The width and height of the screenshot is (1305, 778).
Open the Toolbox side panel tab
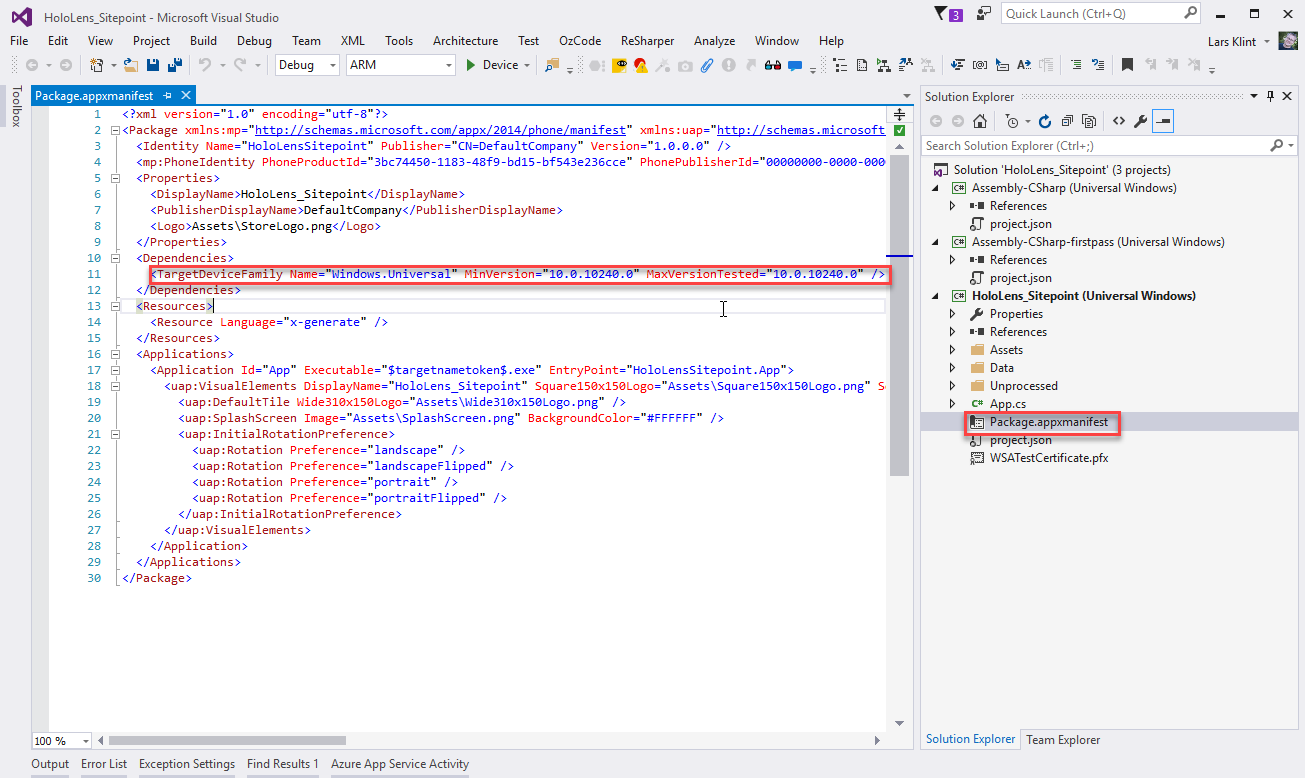[x=15, y=106]
